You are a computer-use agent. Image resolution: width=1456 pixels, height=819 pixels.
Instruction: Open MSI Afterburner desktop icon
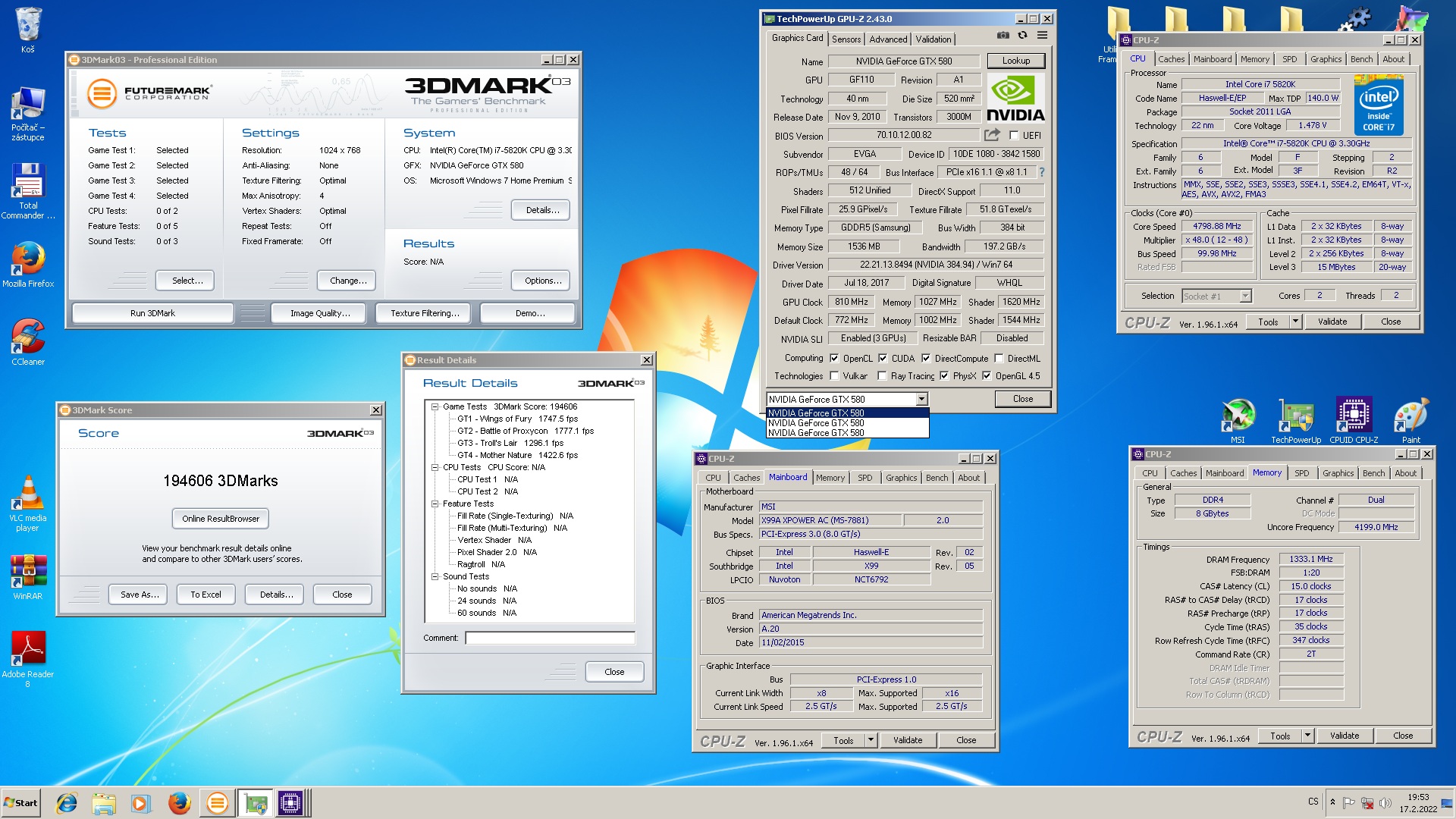pyautogui.click(x=1238, y=420)
